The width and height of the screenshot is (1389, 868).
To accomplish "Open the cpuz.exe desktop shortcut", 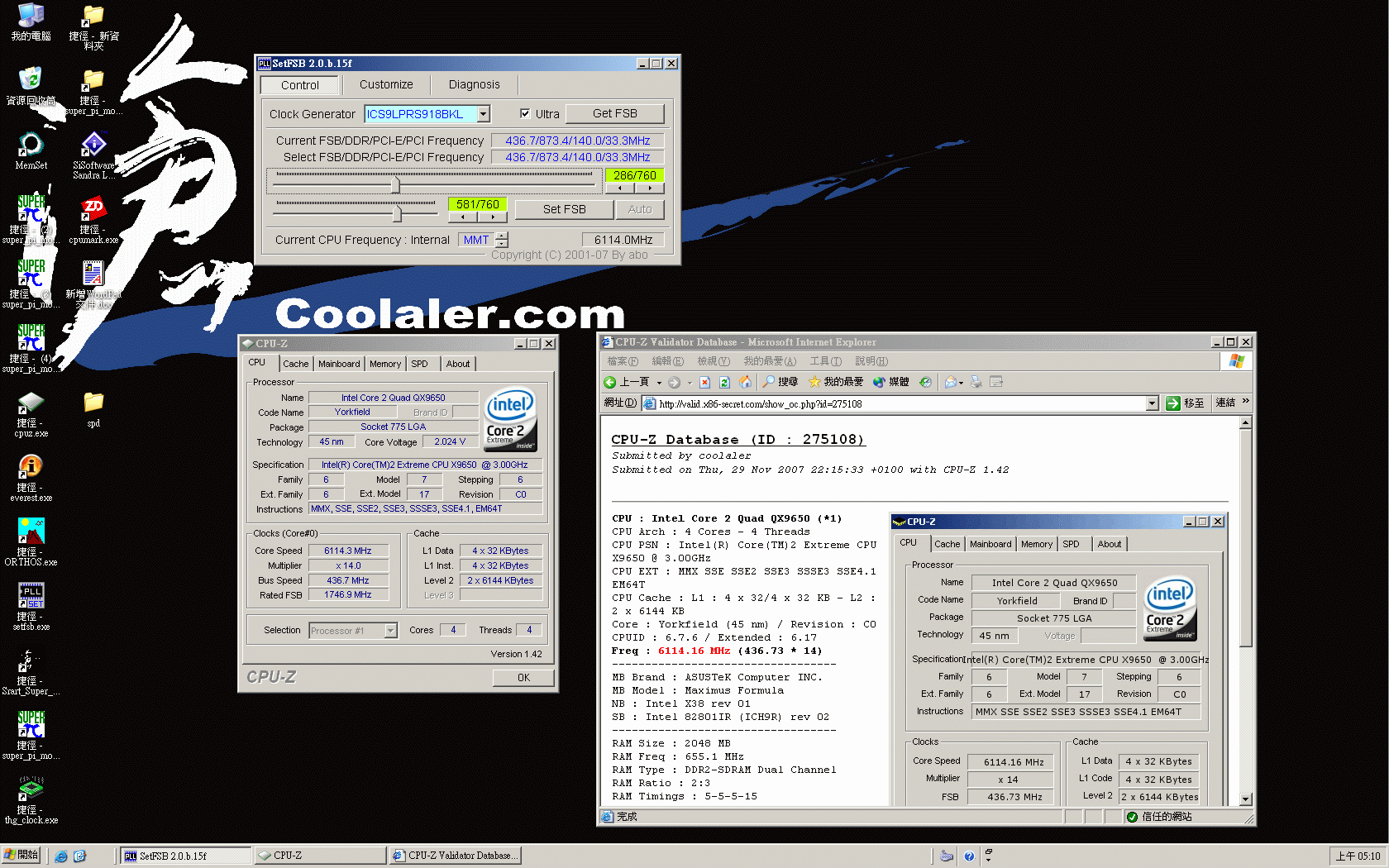I will click(31, 414).
